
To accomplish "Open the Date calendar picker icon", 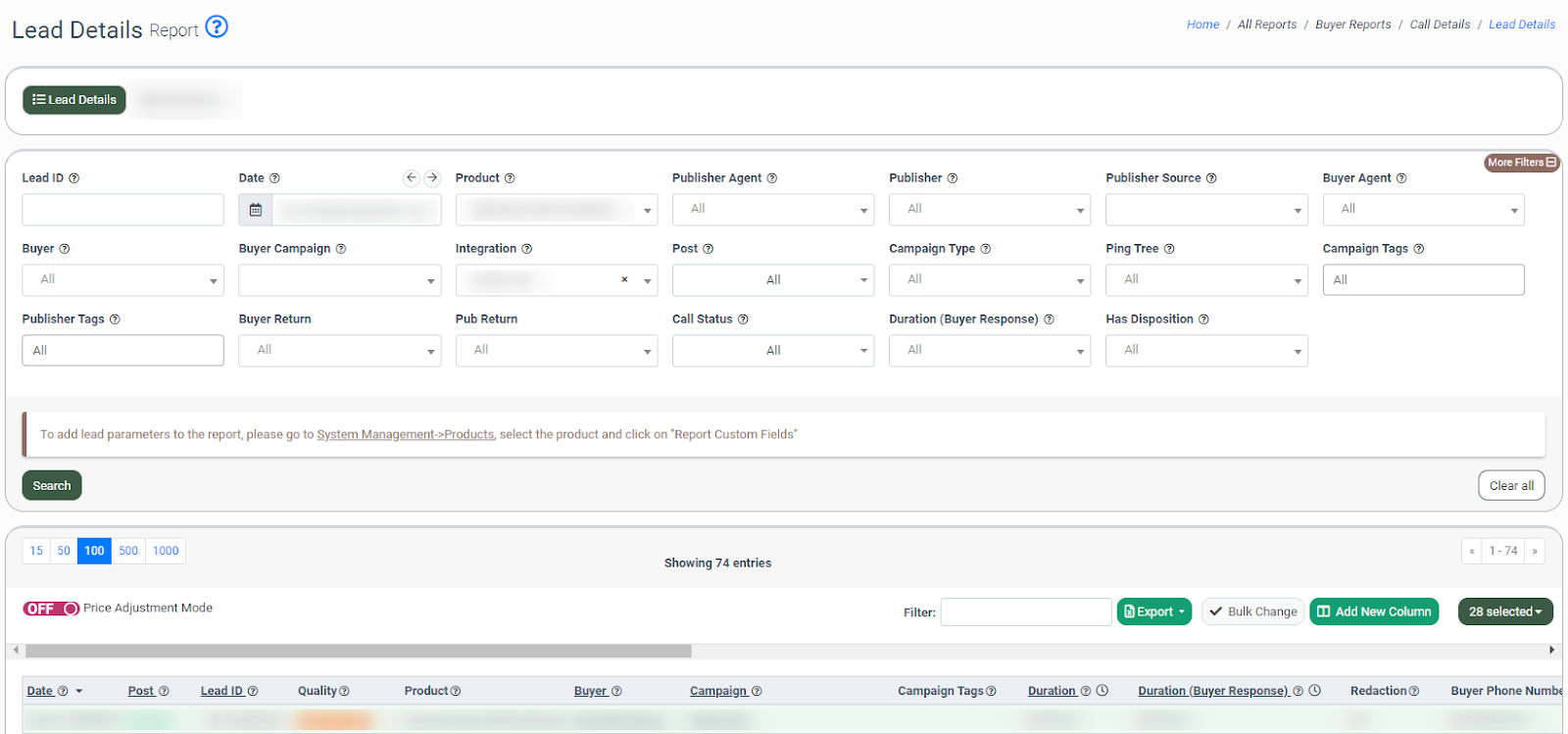I will 256,210.
